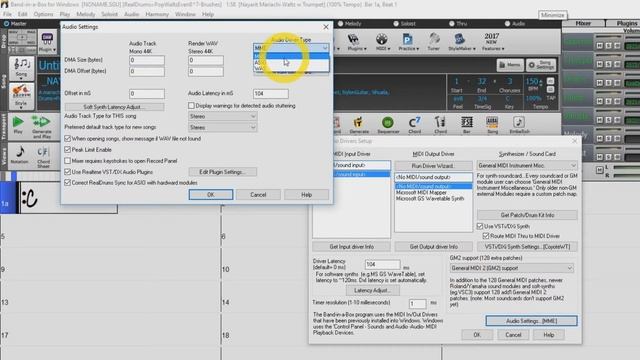Open the Bar settings icon
Image resolution: width=640 pixels, height=360 pixels.
click(467, 124)
